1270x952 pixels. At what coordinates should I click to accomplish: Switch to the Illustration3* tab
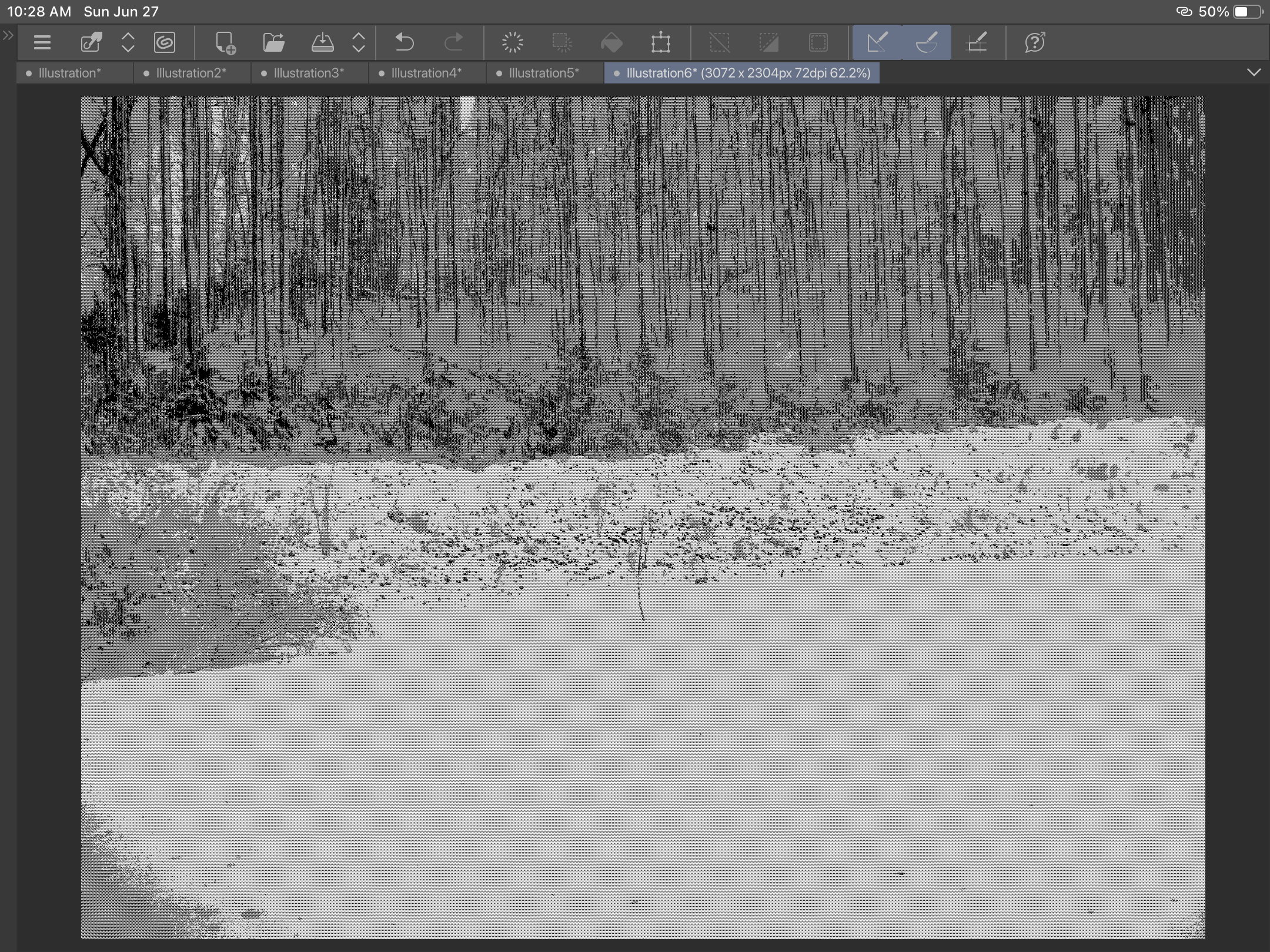coord(310,73)
